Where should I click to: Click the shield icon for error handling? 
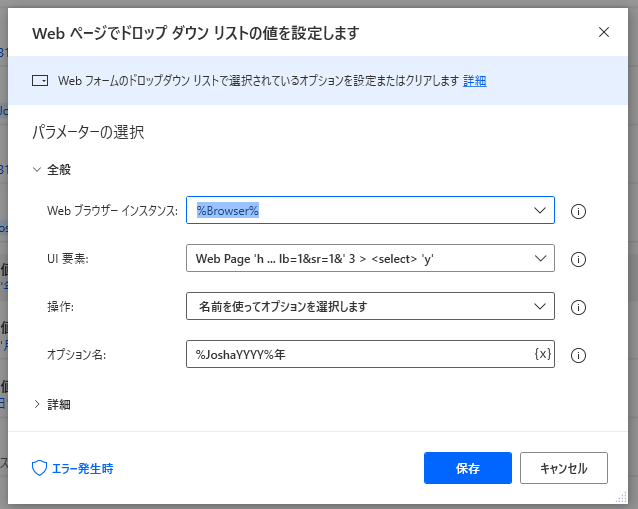point(40,468)
